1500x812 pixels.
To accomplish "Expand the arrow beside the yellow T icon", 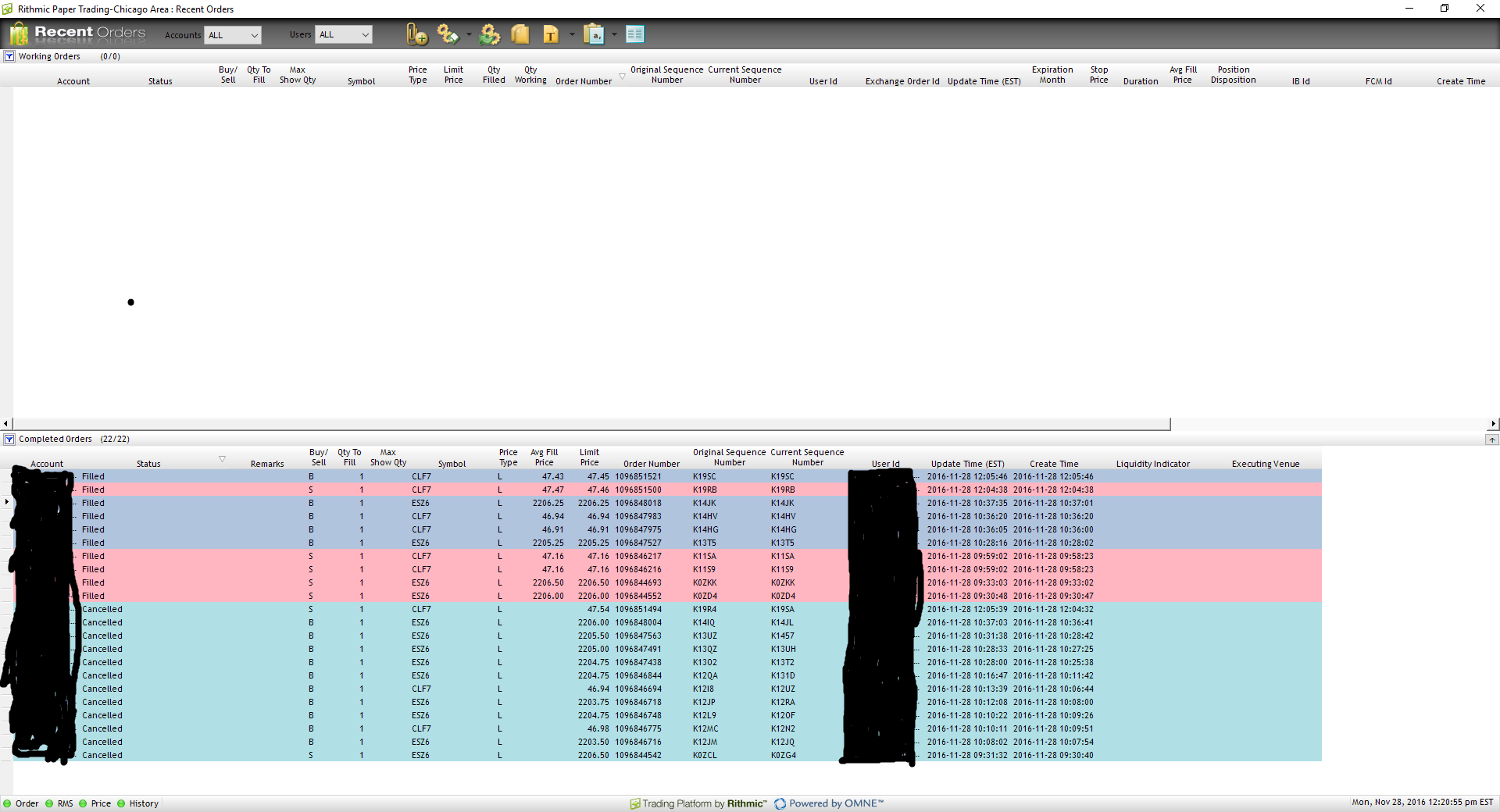I will click(572, 34).
